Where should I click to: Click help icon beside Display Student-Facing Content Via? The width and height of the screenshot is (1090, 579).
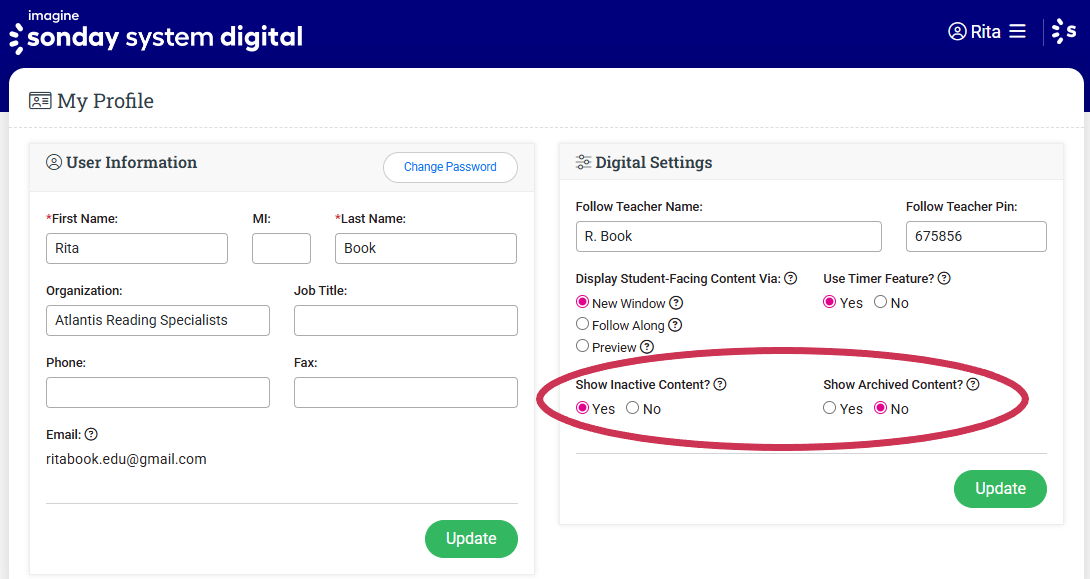[x=790, y=279]
